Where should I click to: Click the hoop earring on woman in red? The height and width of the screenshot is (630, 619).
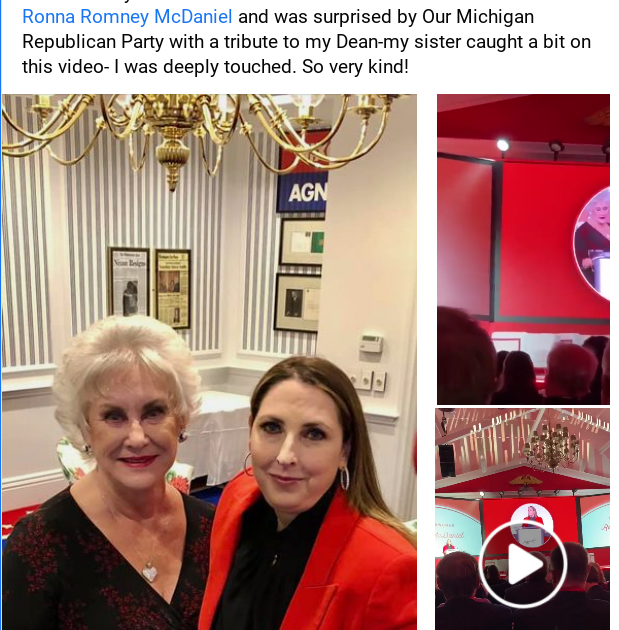point(345,478)
